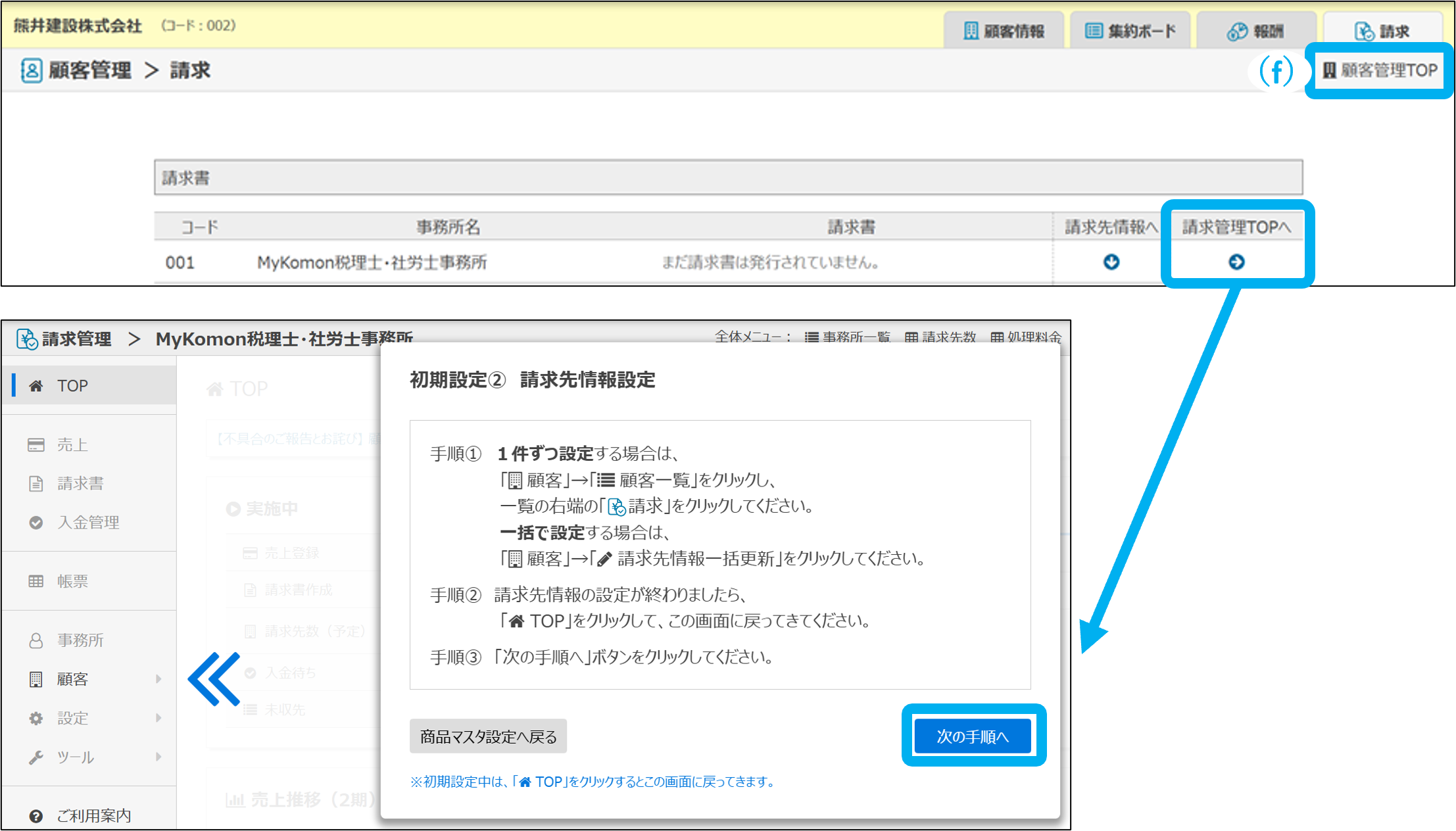This screenshot has width=1456, height=831.
Task: Switch to the 顧客情報 tab
Action: click(x=1004, y=31)
